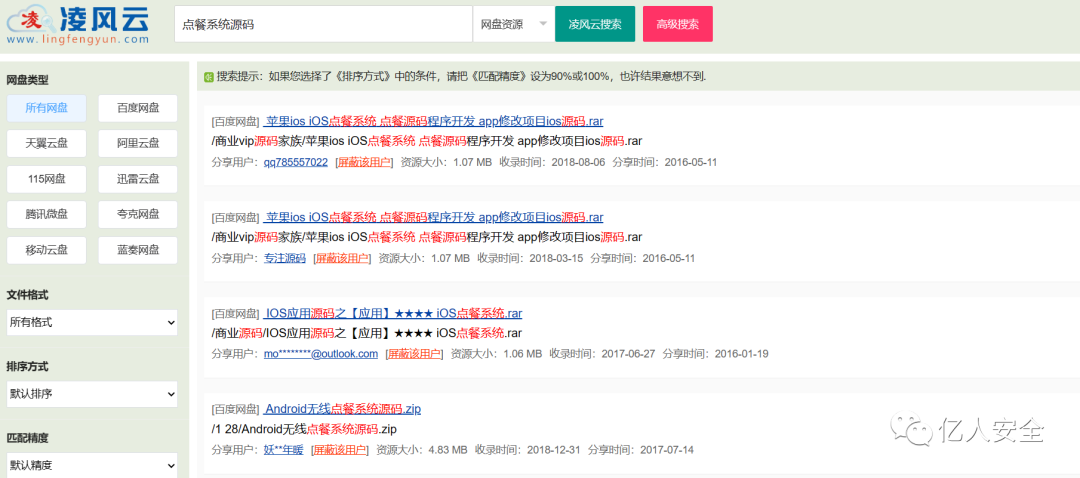
Task: Open the Android无线点餐系统源码.zip link
Action: [342, 410]
